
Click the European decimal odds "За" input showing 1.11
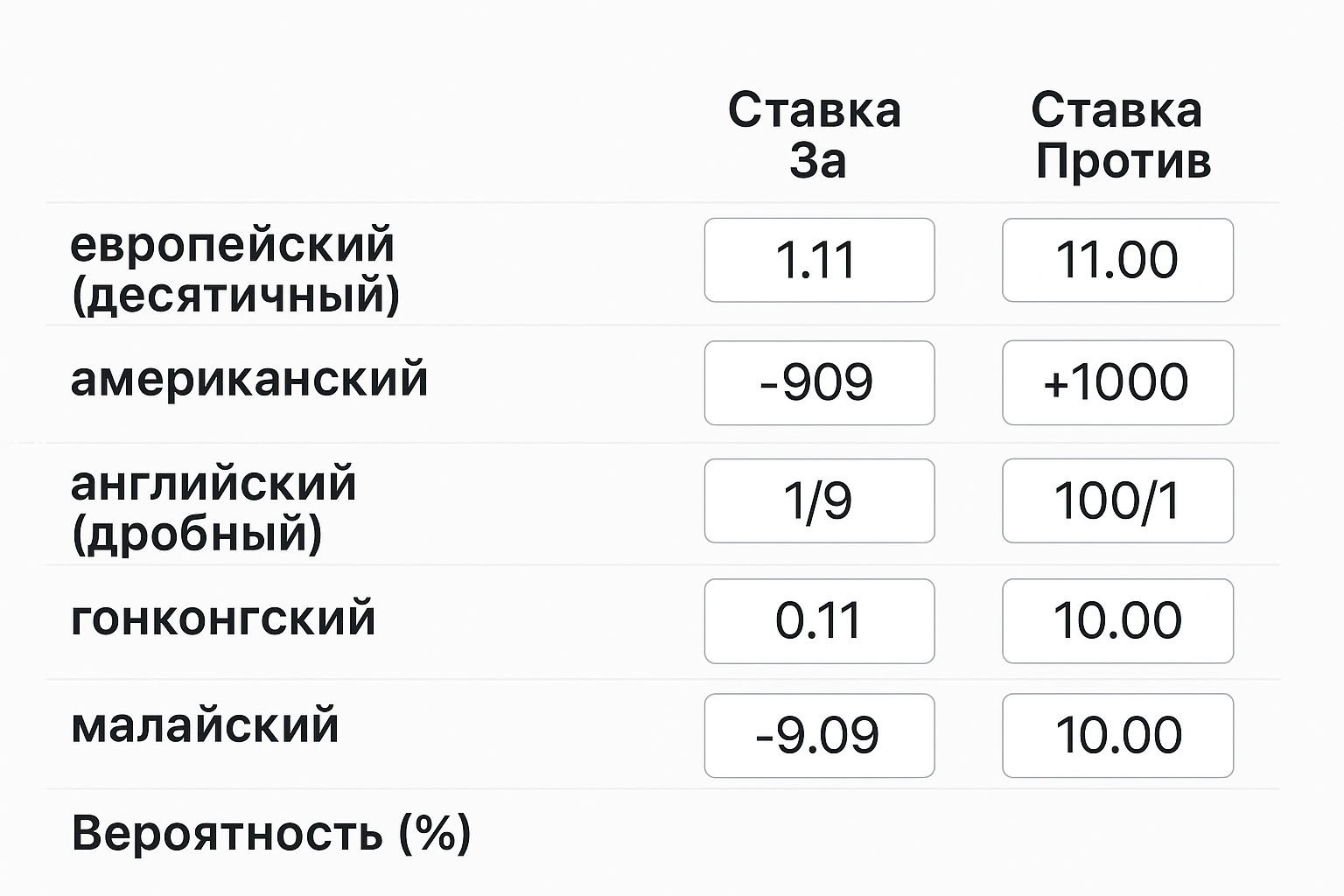pos(819,260)
